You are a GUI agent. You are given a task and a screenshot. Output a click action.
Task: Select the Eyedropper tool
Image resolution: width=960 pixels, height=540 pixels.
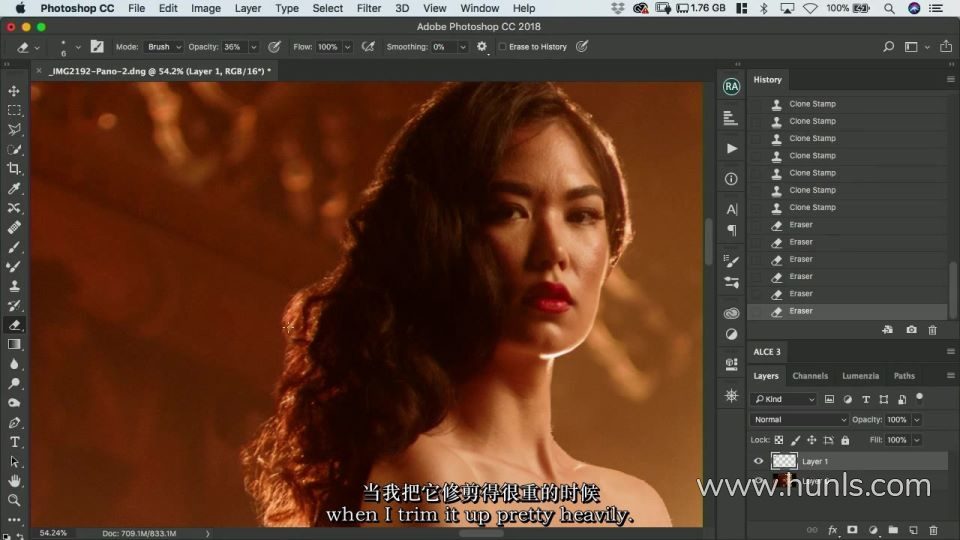pyautogui.click(x=14, y=189)
